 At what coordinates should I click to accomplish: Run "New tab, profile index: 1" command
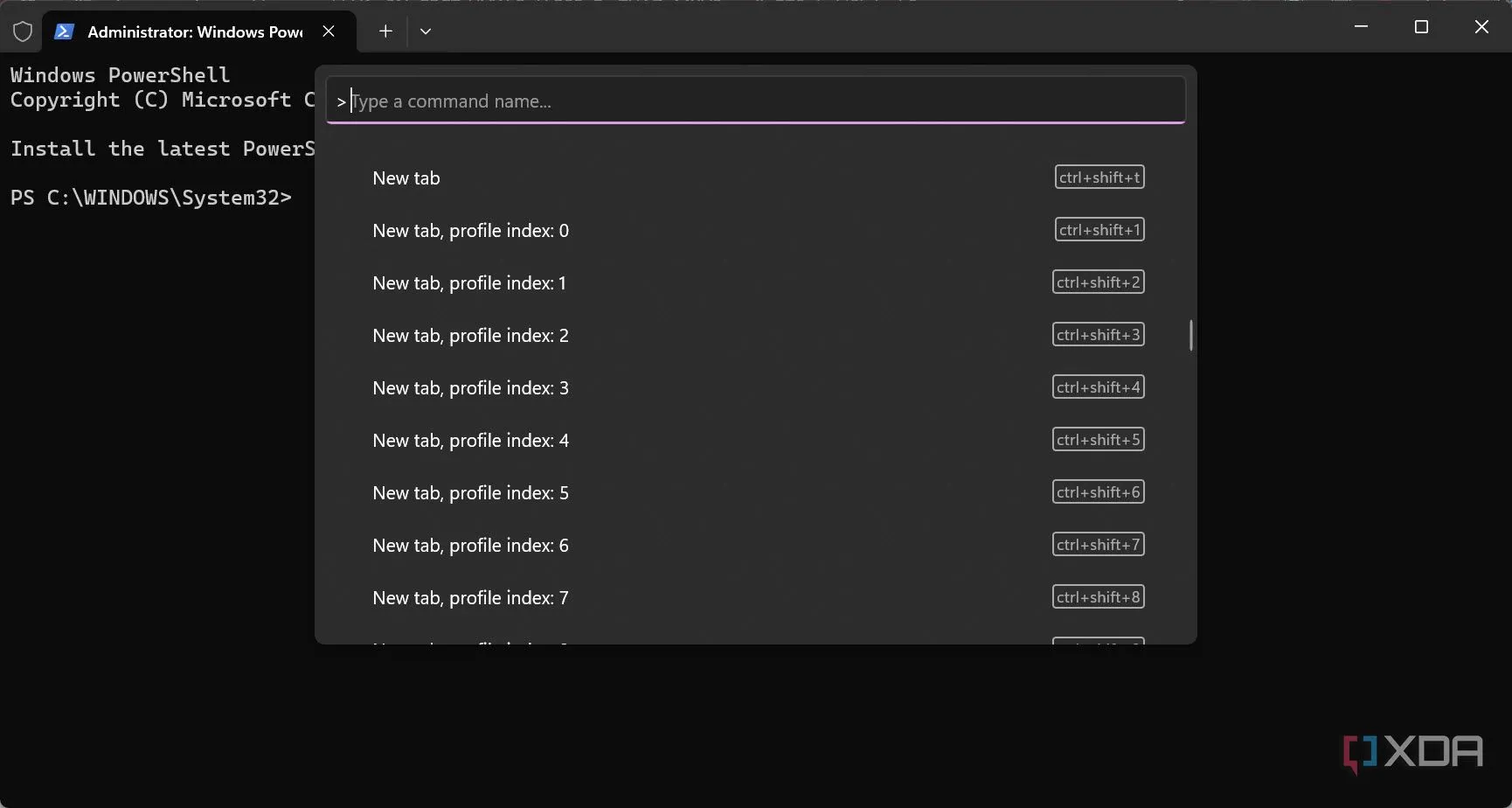469,283
